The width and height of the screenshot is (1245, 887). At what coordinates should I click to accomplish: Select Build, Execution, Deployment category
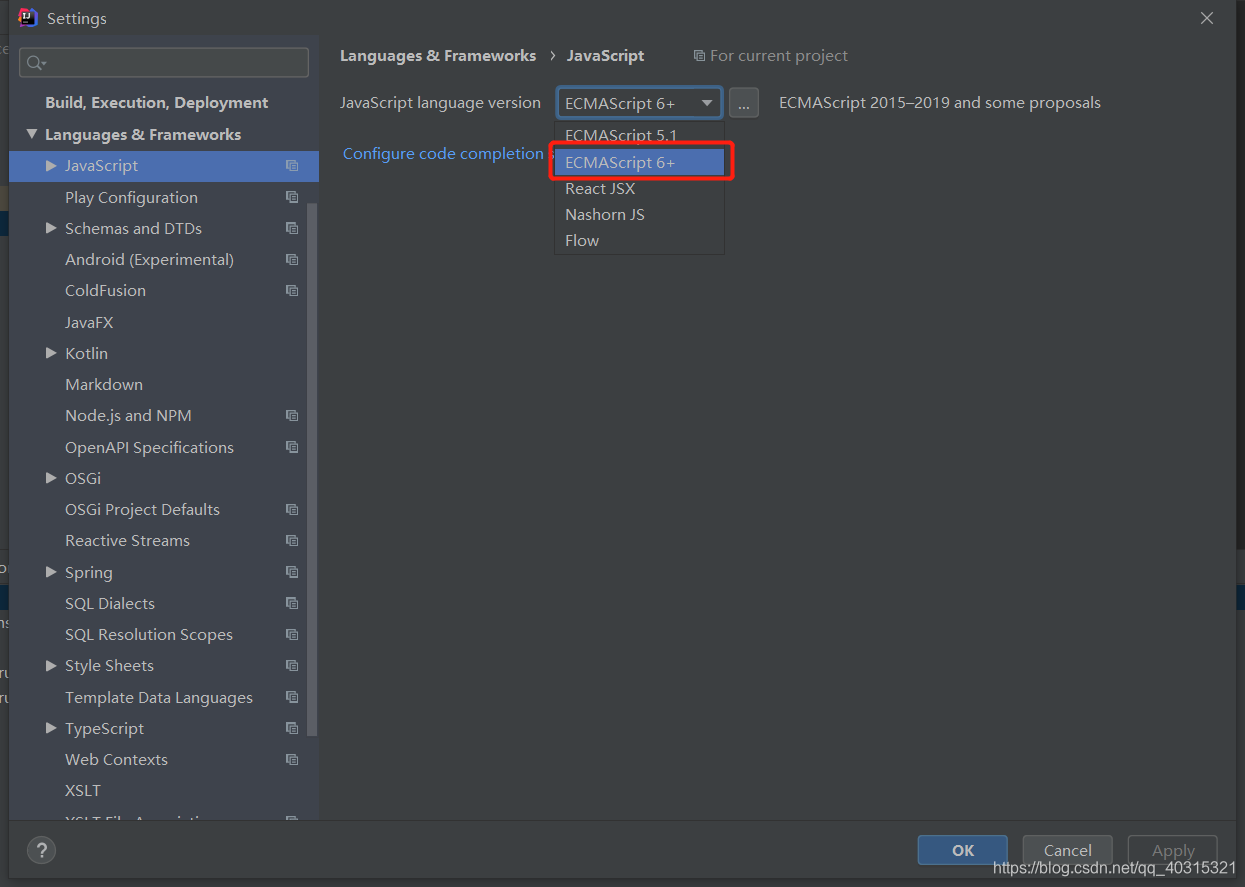tap(156, 102)
